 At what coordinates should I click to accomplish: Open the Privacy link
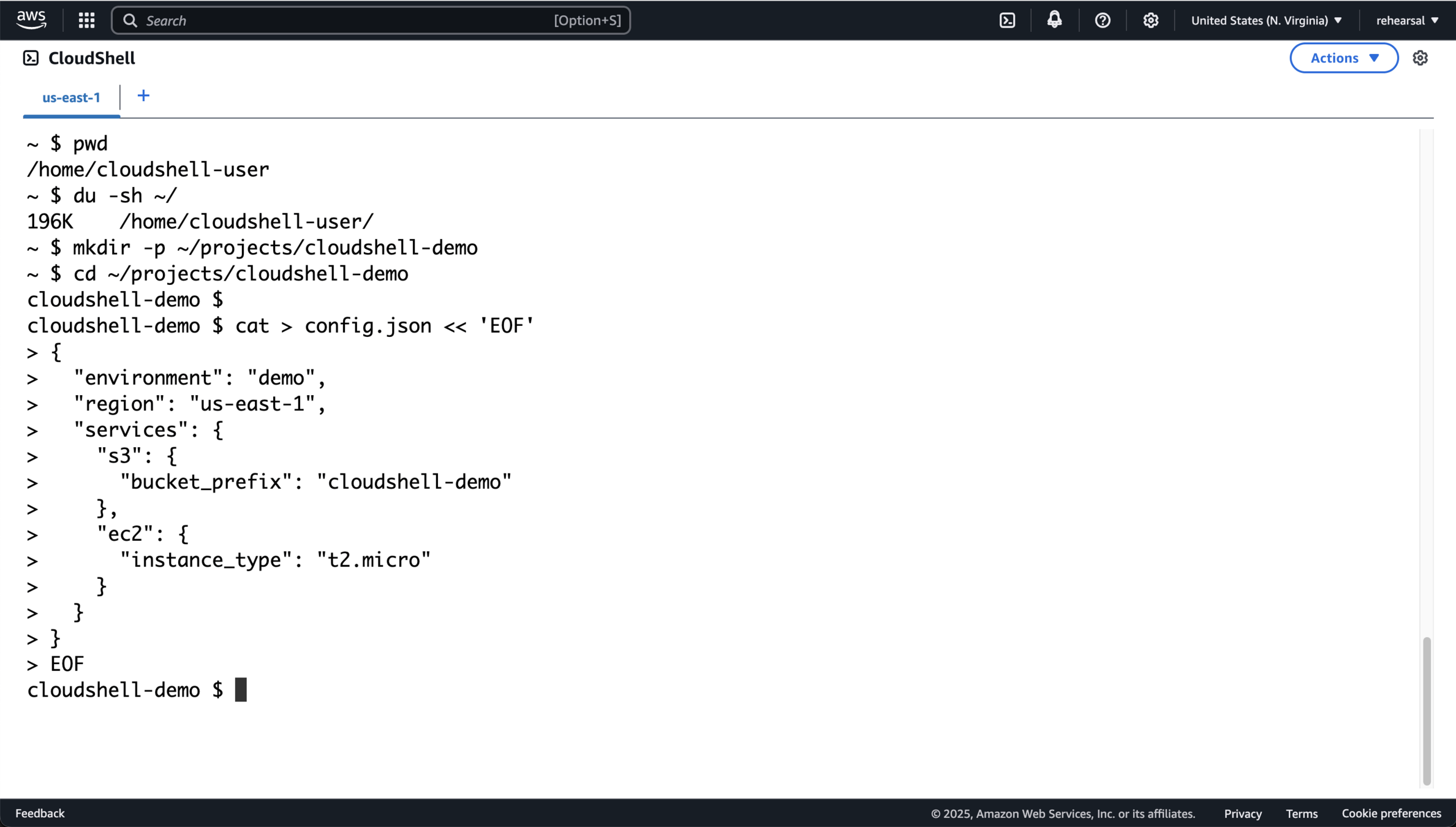pyautogui.click(x=1243, y=814)
